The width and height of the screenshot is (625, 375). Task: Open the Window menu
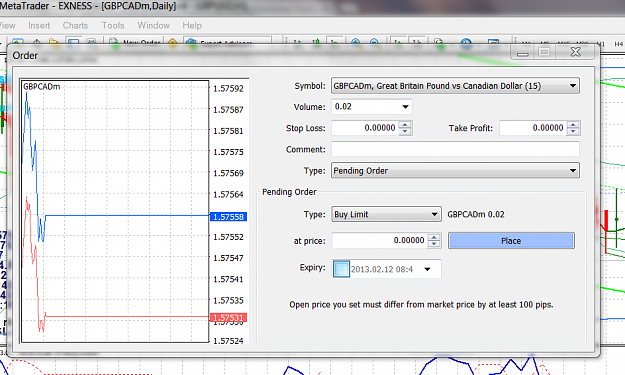pyautogui.click(x=153, y=26)
